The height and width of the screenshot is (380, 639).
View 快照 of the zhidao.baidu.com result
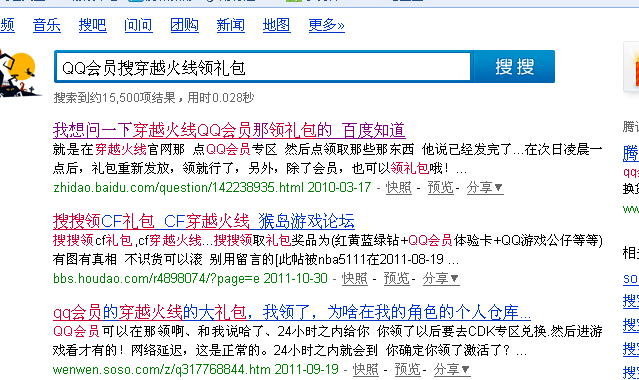point(399,188)
